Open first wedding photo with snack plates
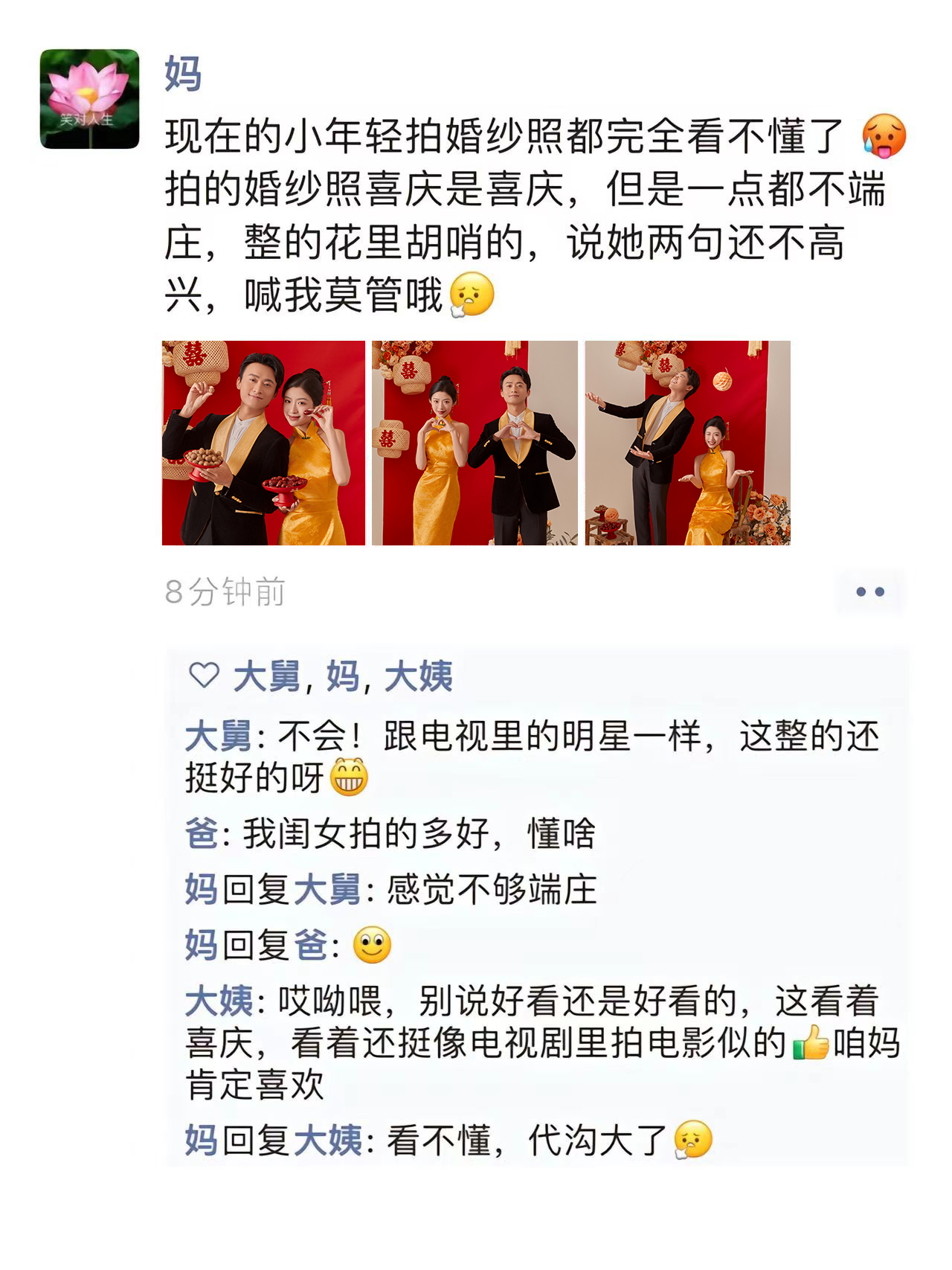 pos(263,443)
